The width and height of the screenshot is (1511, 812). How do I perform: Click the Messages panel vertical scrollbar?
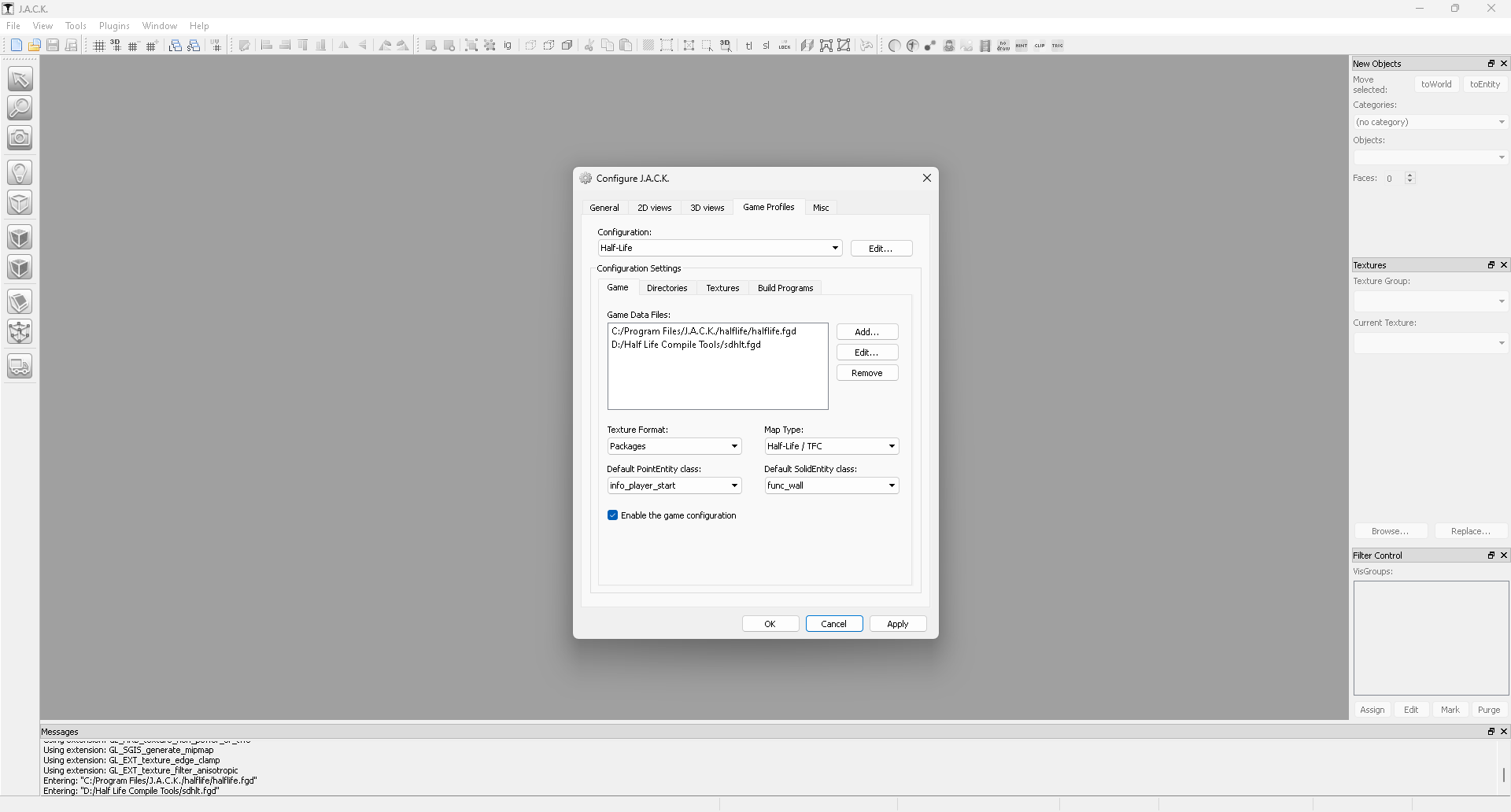point(1503,775)
